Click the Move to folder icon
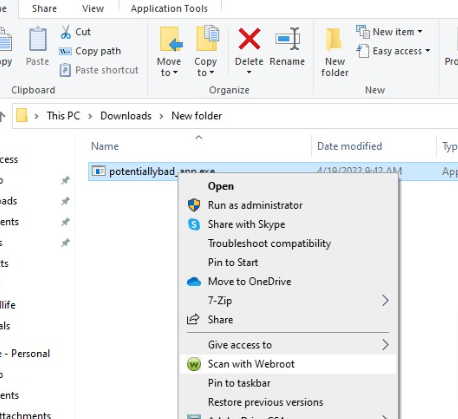This screenshot has height=419, width=458. point(171,39)
